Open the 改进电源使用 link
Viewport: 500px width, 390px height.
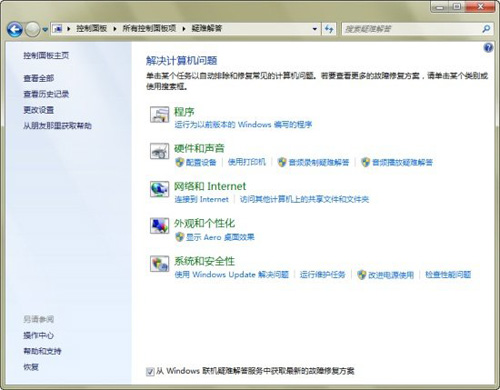coord(391,275)
